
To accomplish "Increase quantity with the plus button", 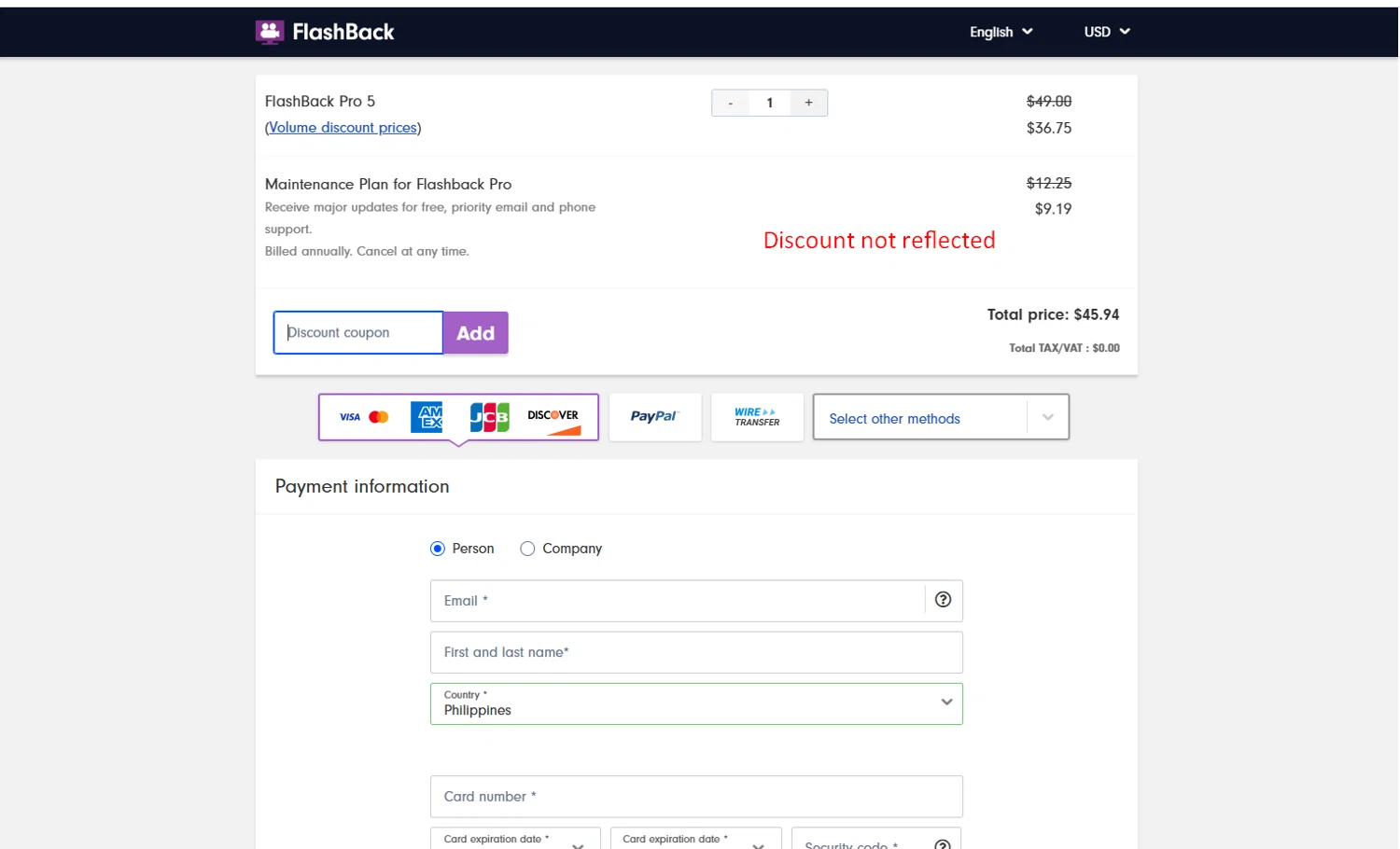I will [x=808, y=103].
